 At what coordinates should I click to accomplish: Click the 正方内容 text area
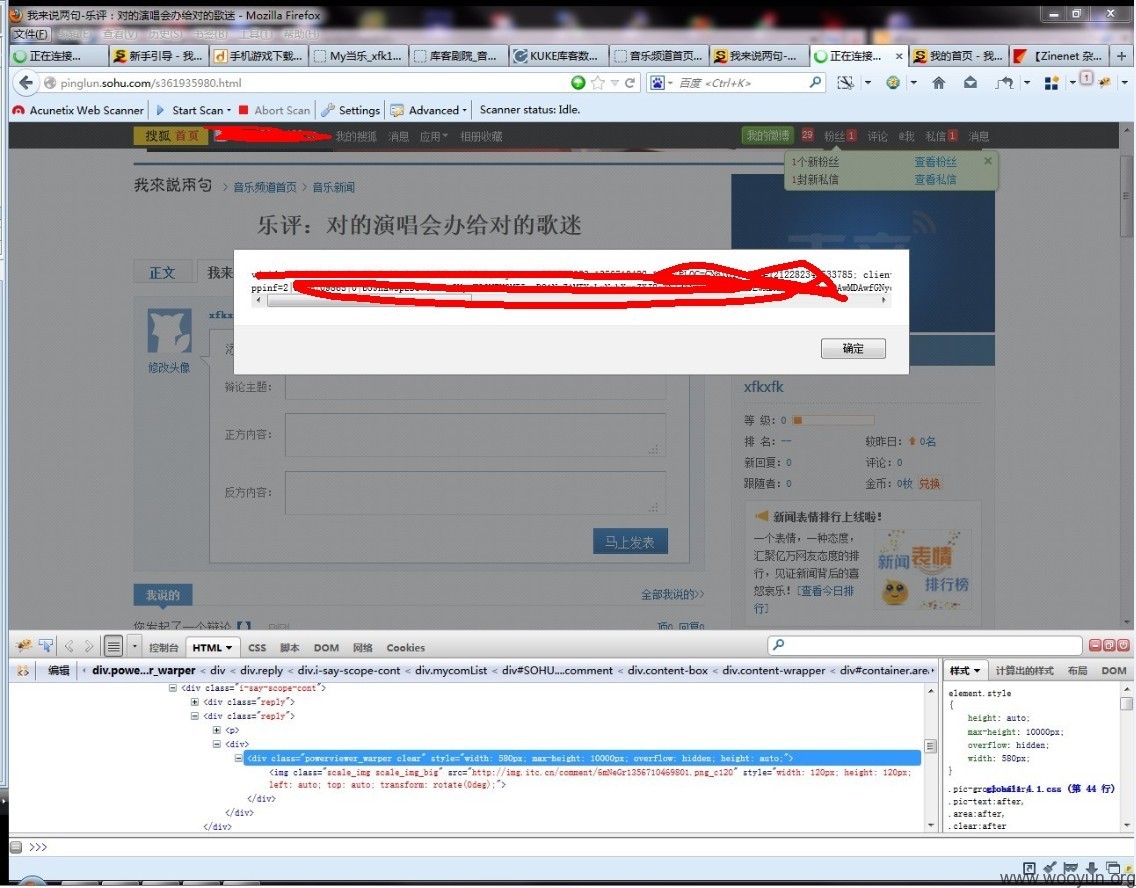(475, 435)
